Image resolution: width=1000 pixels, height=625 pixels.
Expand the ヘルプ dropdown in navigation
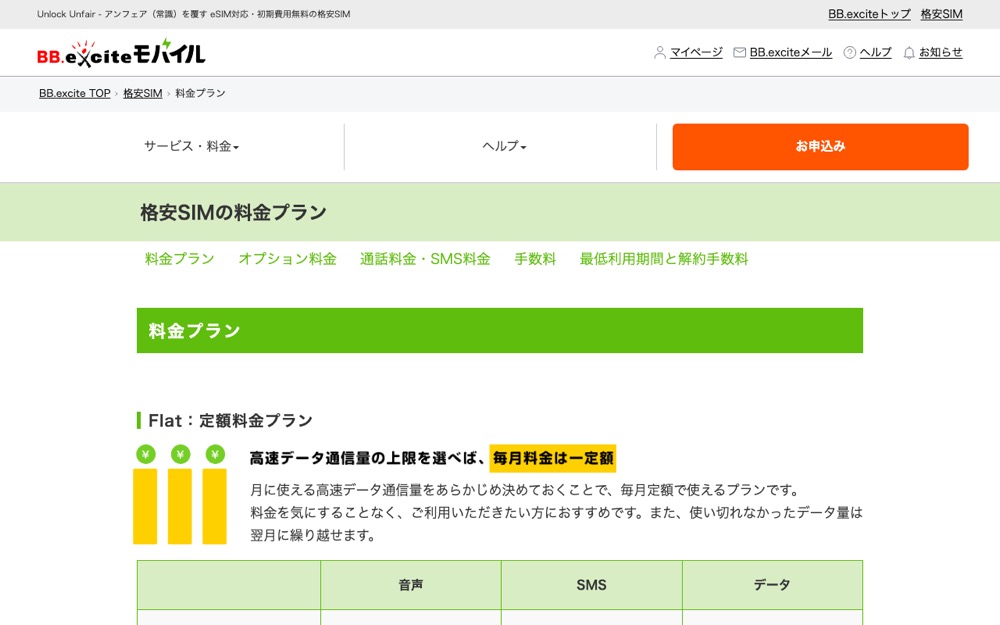[504, 146]
